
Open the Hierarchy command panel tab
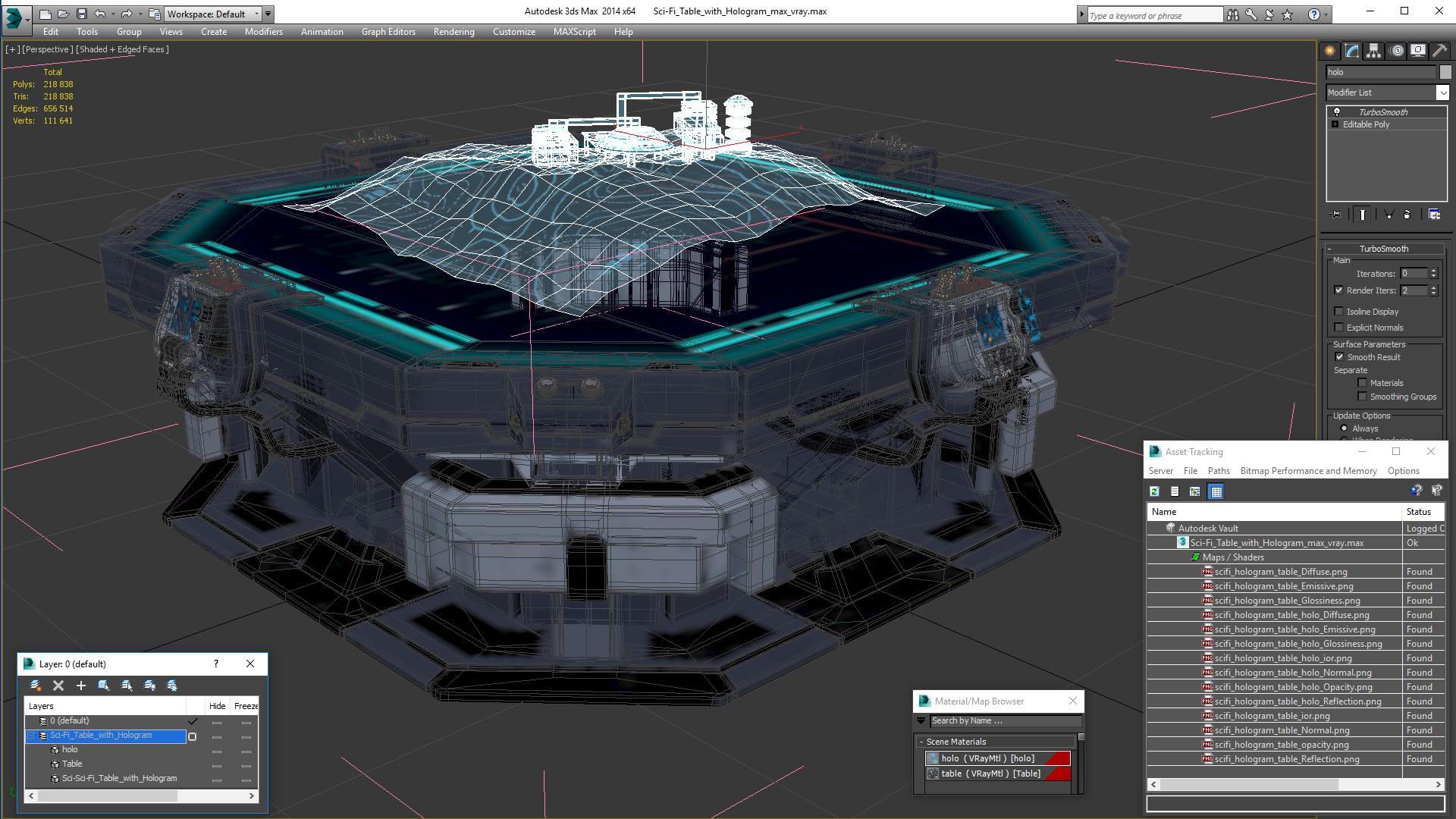click(x=1374, y=51)
